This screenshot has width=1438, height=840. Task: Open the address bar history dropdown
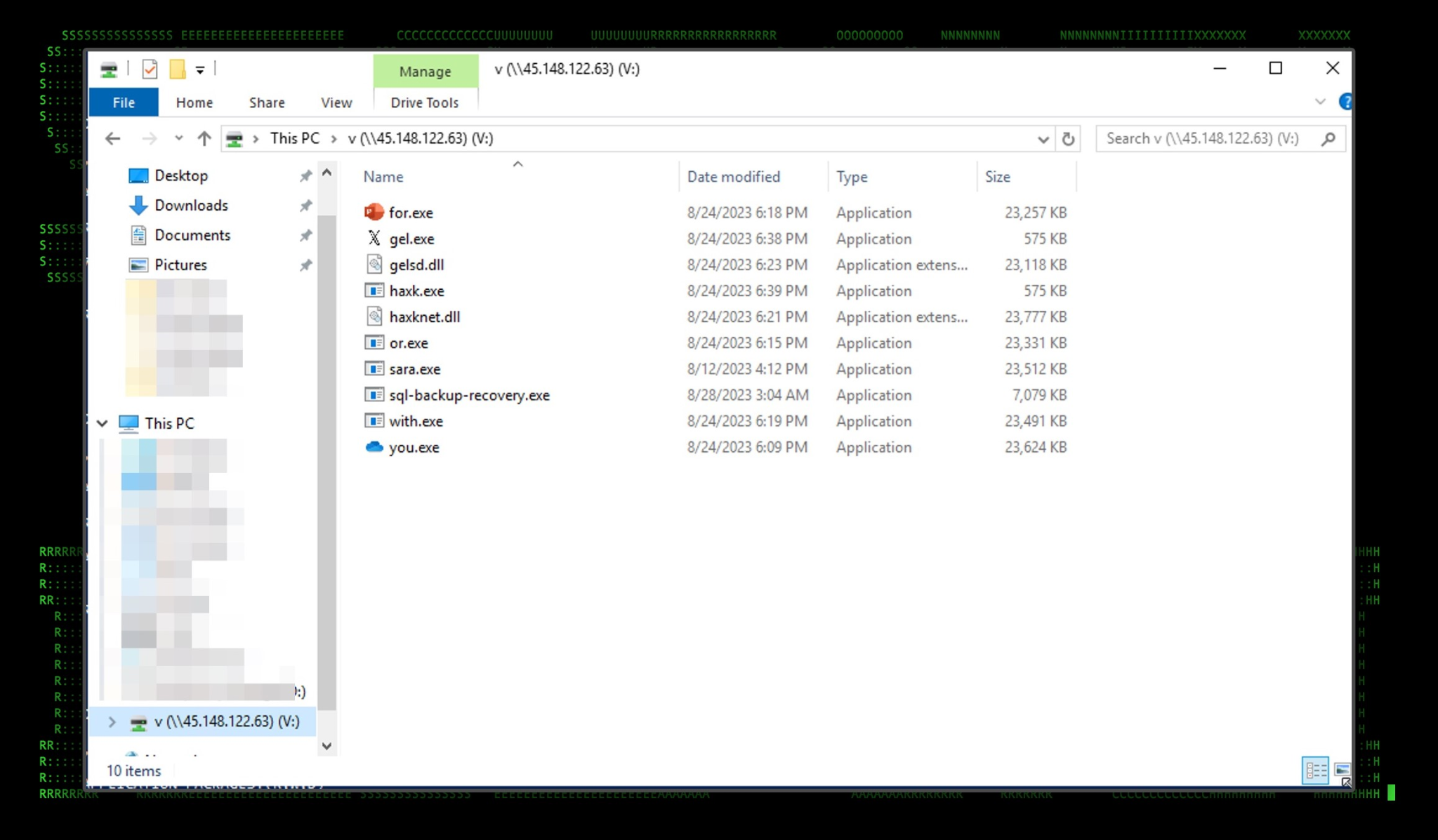click(1043, 139)
